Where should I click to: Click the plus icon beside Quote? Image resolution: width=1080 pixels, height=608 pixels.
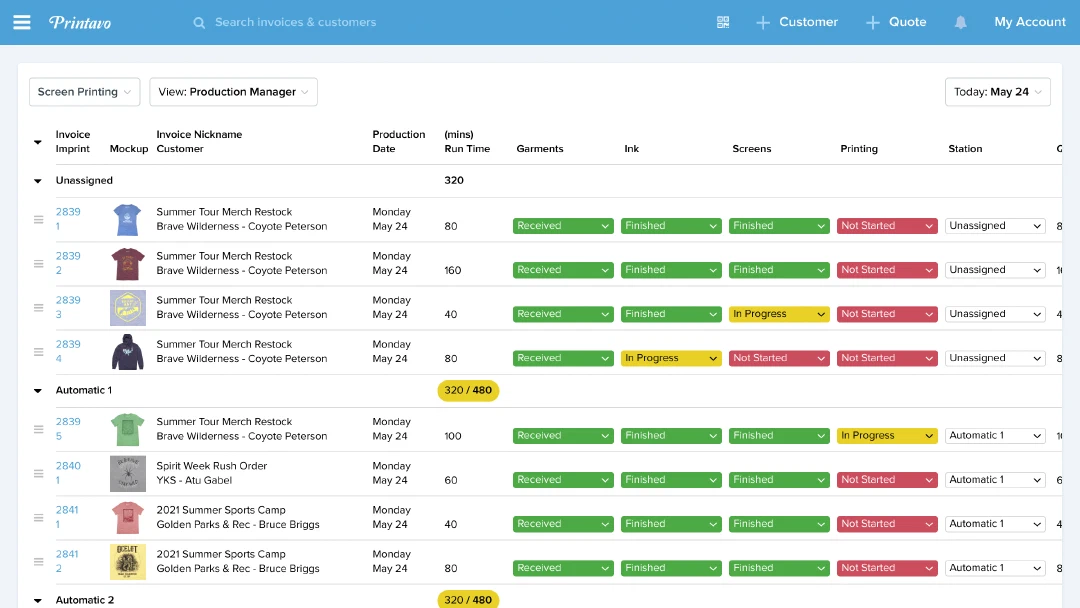(873, 23)
